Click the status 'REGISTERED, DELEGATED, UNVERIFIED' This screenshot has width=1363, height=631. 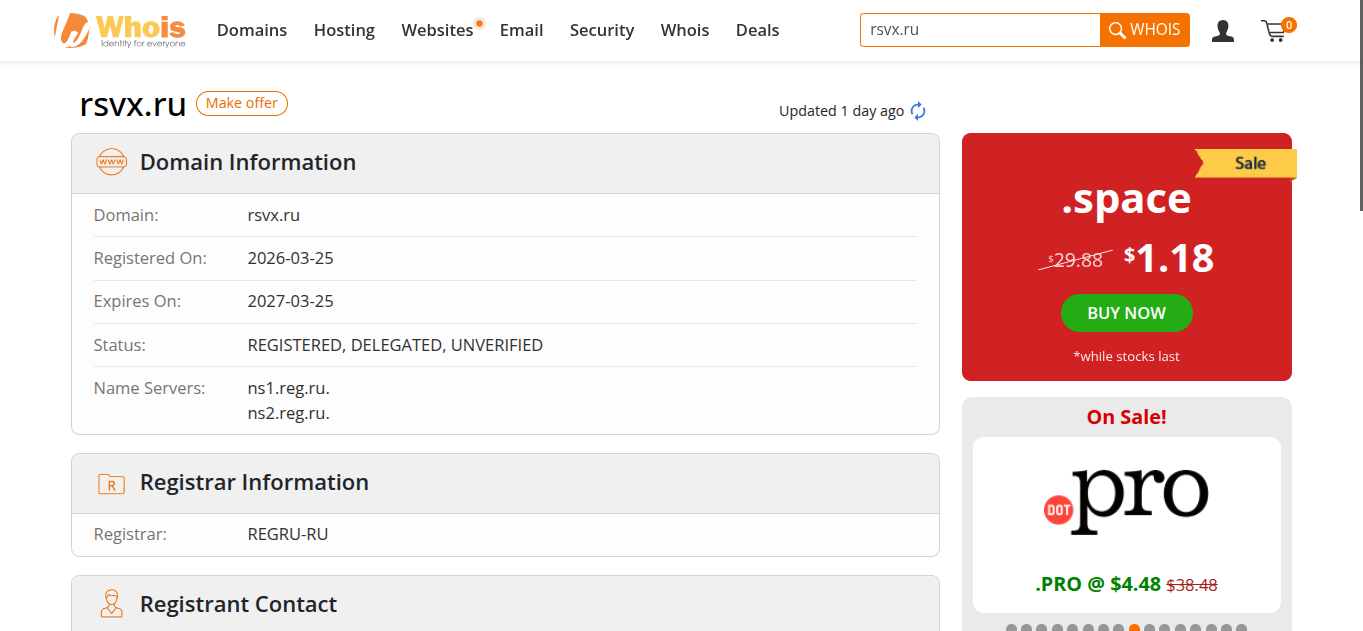coord(395,345)
